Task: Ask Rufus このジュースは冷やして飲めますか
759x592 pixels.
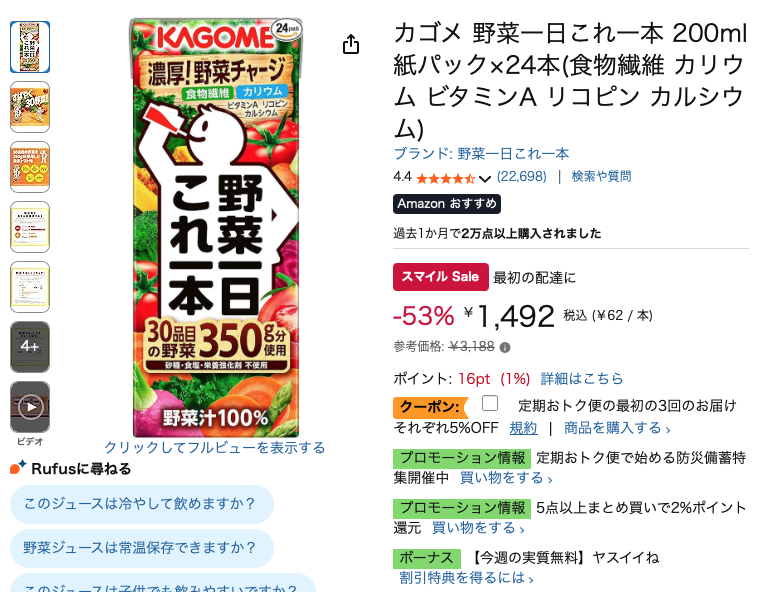Action: [142, 504]
